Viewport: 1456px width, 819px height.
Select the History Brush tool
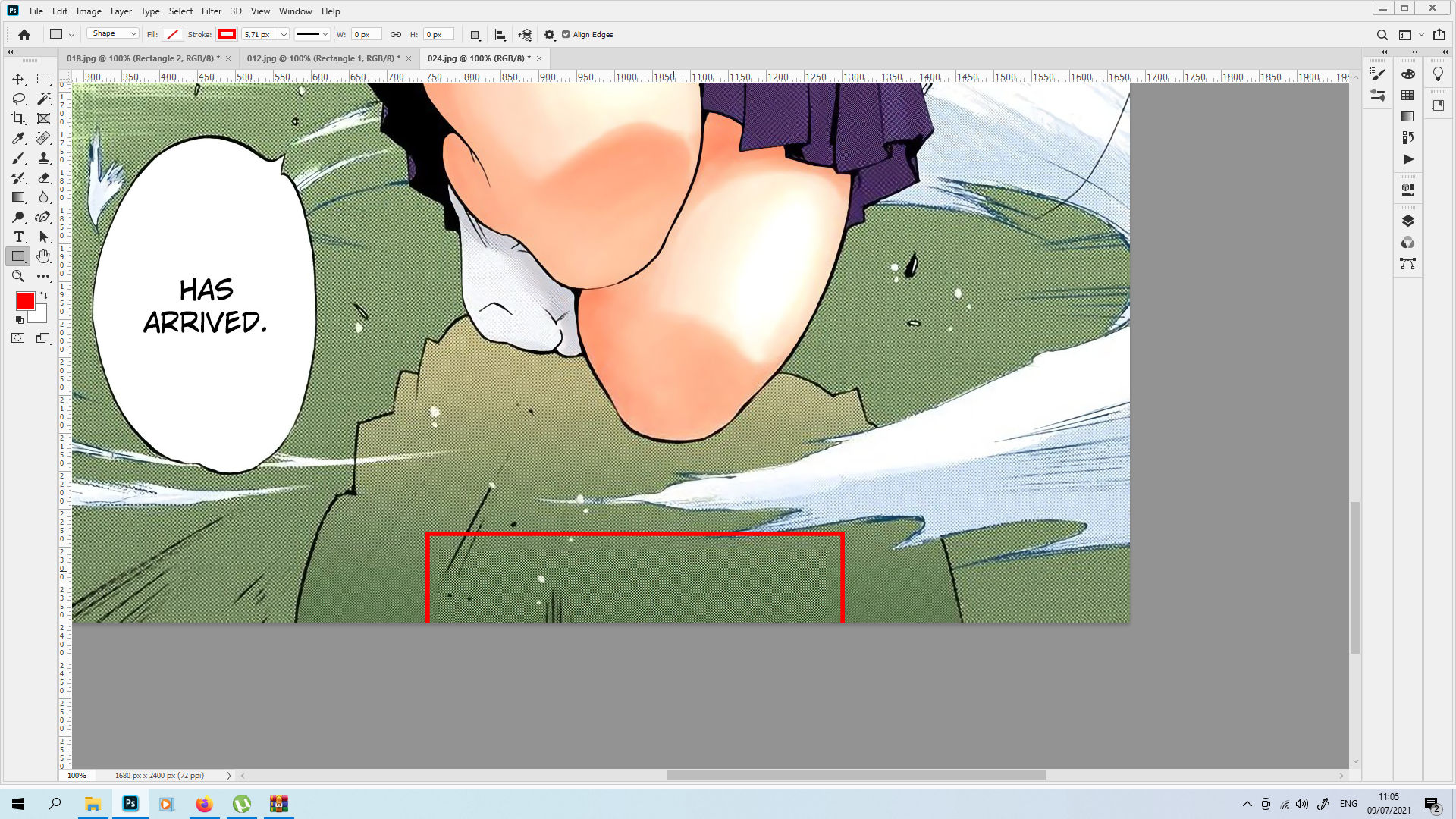pos(18,177)
